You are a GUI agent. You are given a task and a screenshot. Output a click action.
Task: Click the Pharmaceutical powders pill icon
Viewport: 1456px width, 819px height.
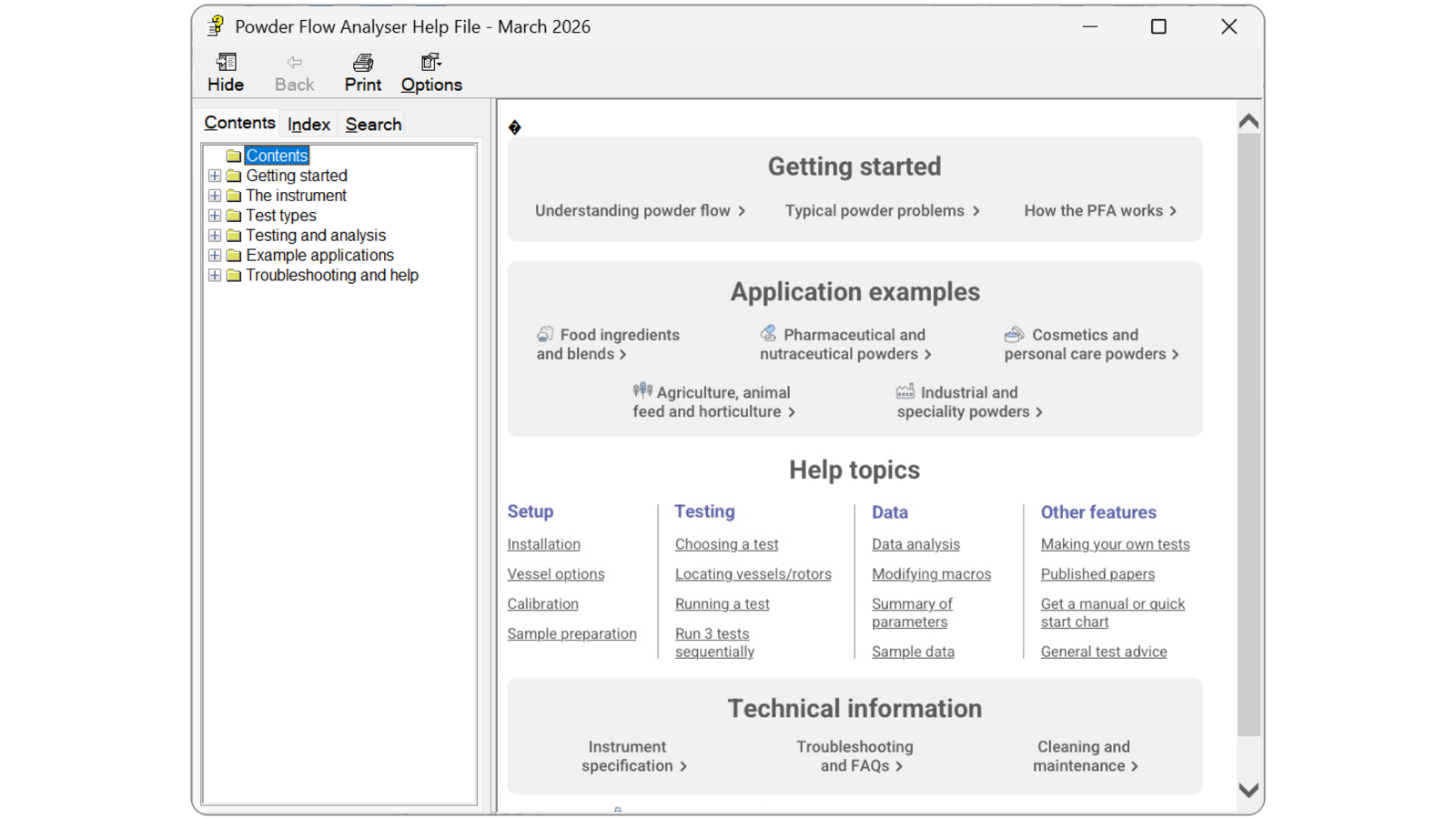(769, 333)
